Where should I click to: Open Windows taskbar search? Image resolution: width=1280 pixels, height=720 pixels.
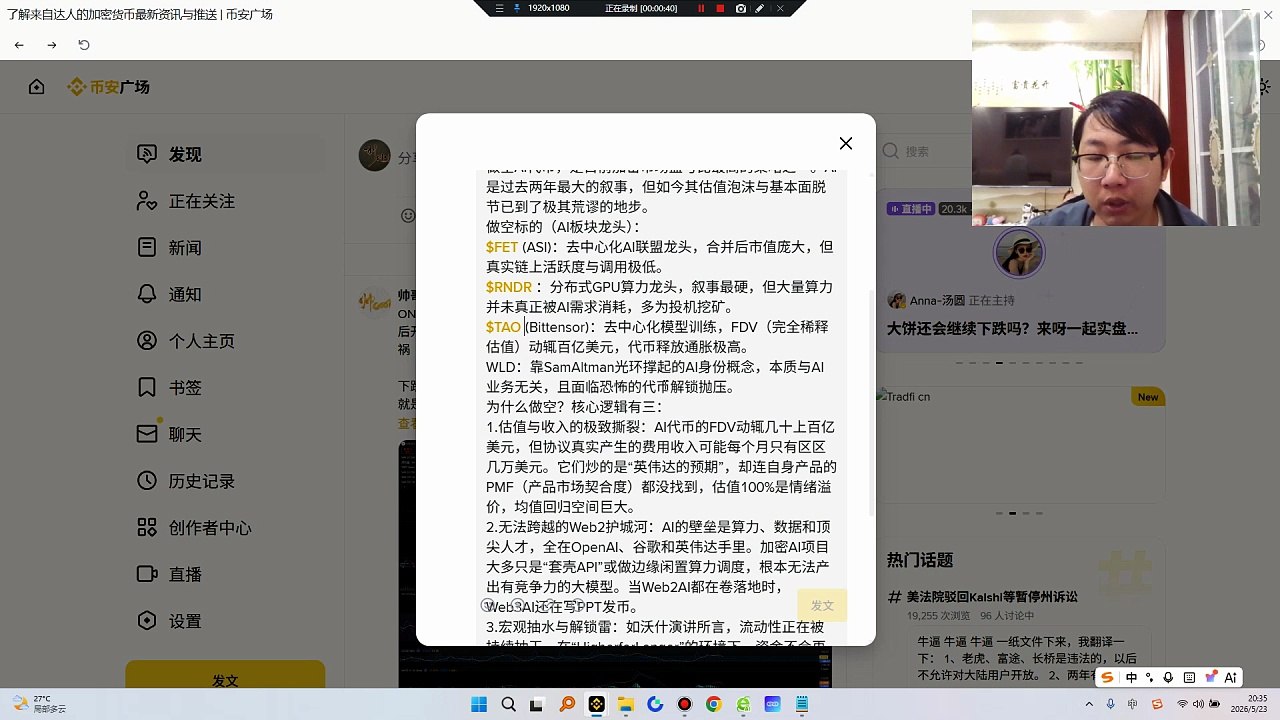point(508,705)
